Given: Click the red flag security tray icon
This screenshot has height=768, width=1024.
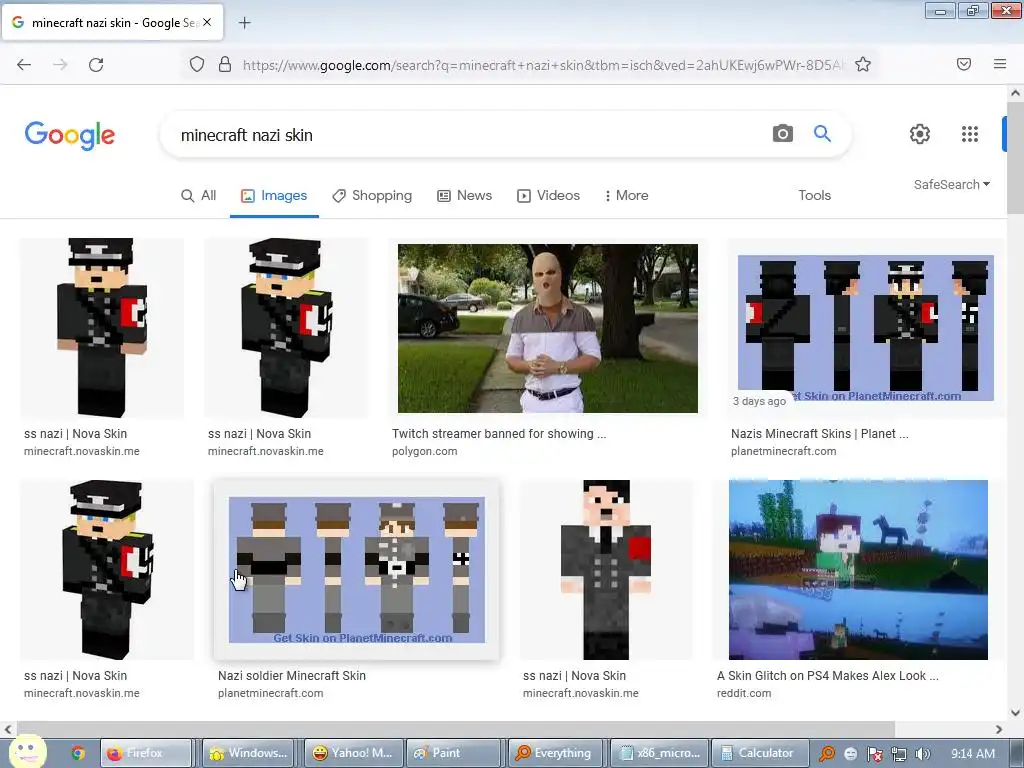Looking at the screenshot, I should point(874,754).
